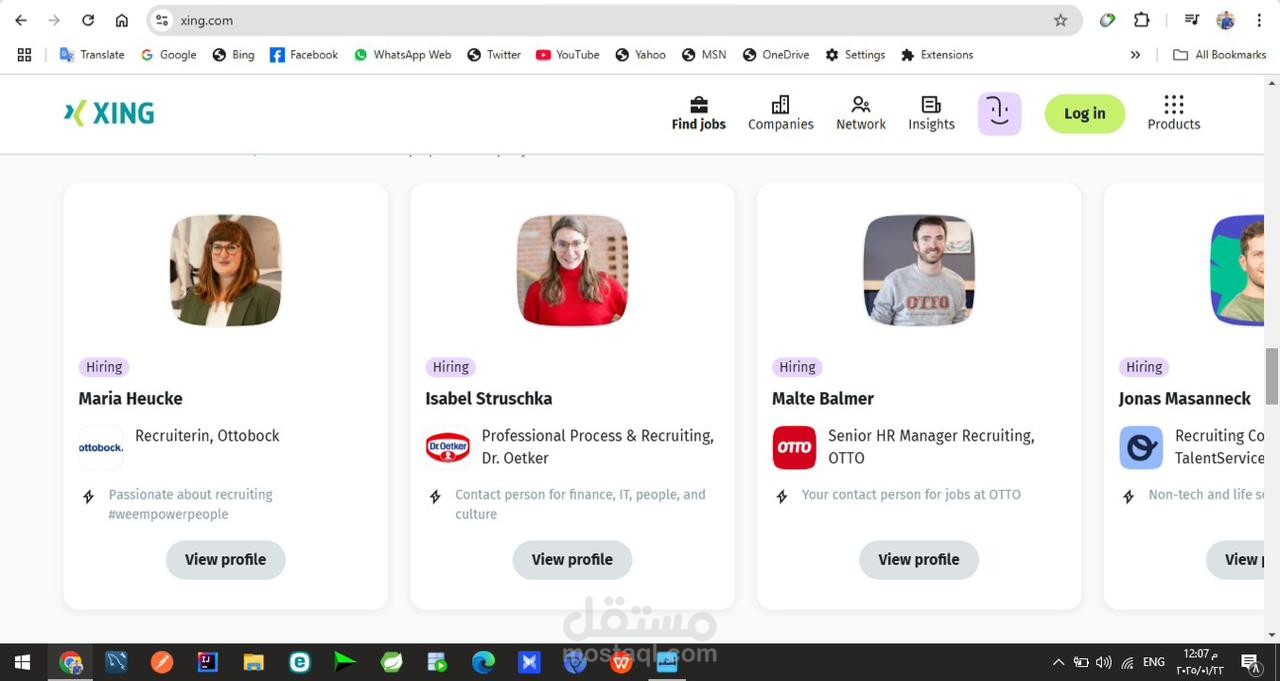Open the Chrome three-dot menu

click(x=1258, y=20)
